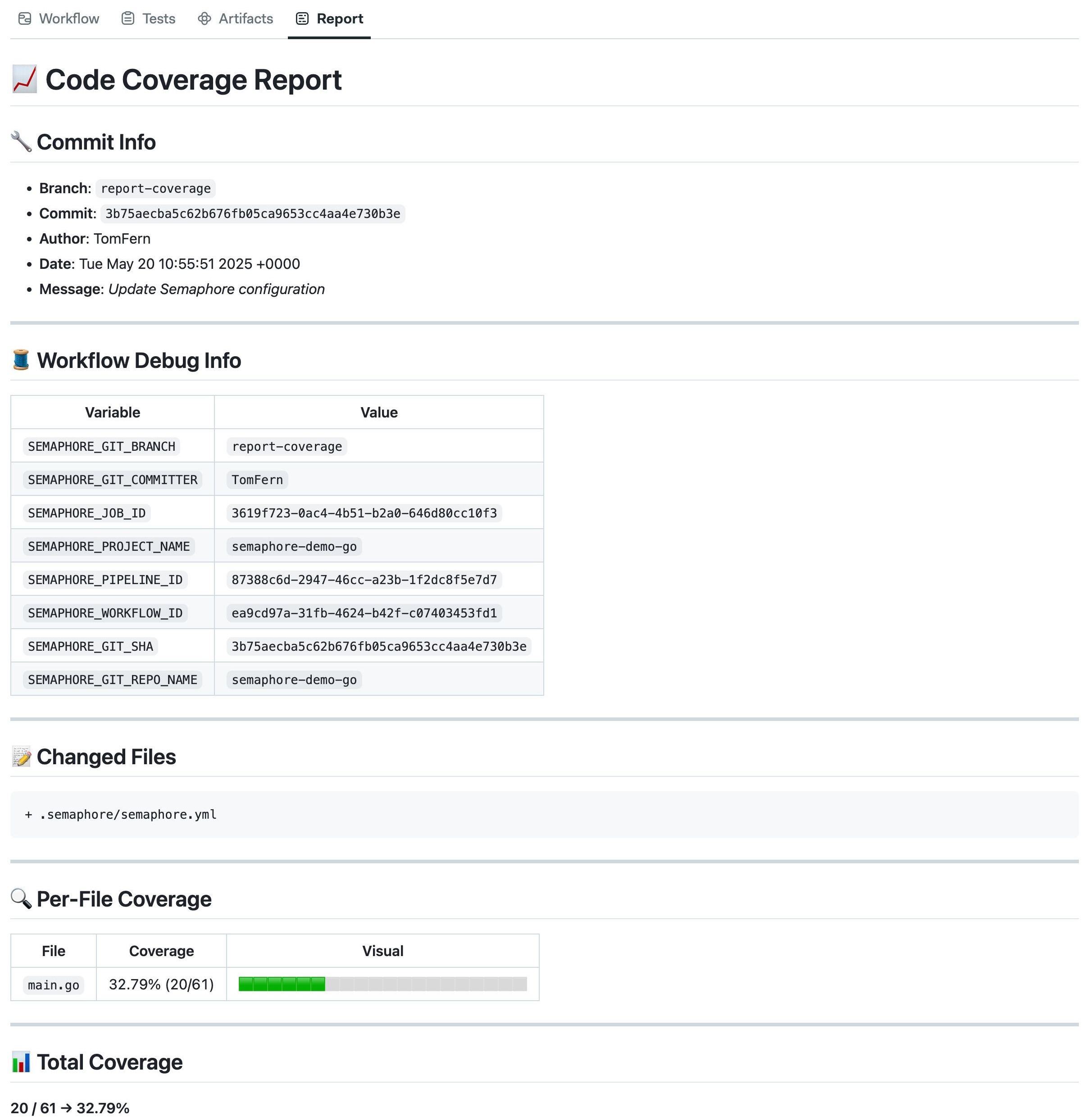Switch to the Tests tab

coord(149,19)
